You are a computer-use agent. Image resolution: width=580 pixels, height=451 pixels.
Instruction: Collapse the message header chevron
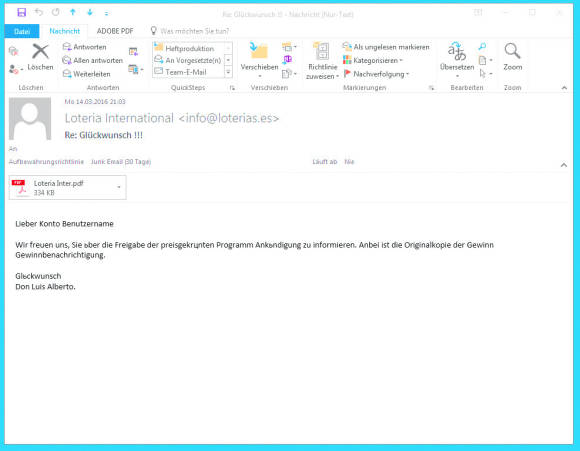point(564,165)
